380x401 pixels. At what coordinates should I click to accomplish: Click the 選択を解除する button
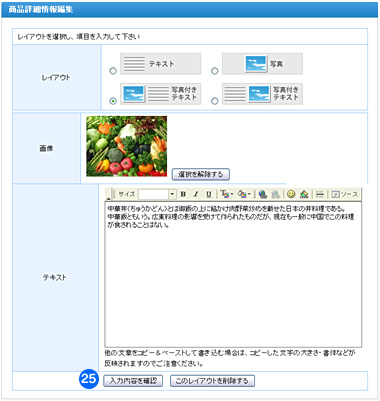(201, 174)
